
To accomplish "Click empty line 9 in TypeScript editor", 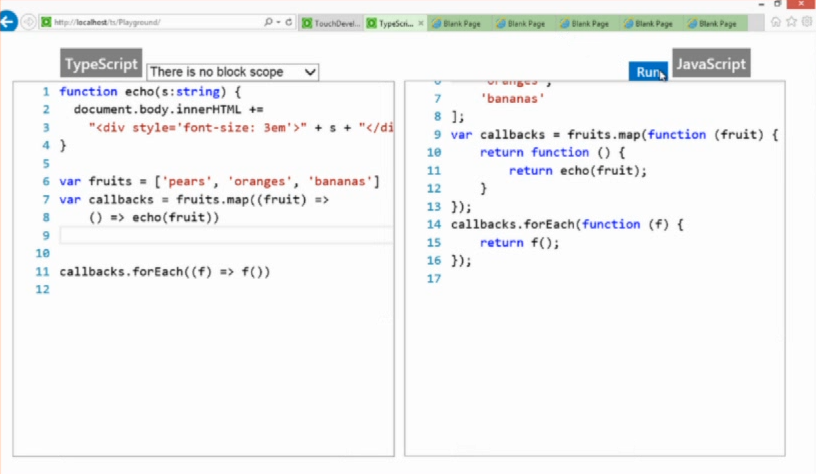I will click(226, 235).
